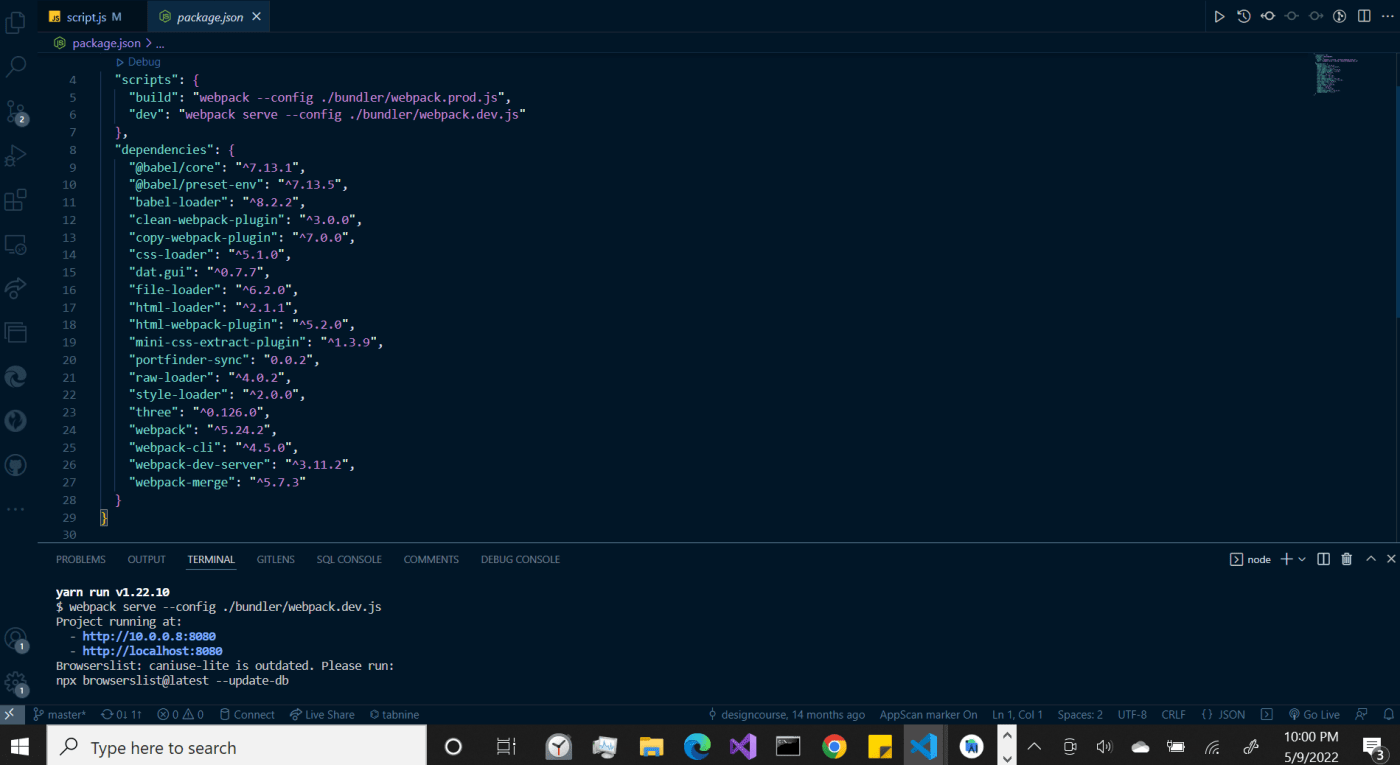Split the editor to the right
Image resolution: width=1400 pixels, height=765 pixels.
1364,16
